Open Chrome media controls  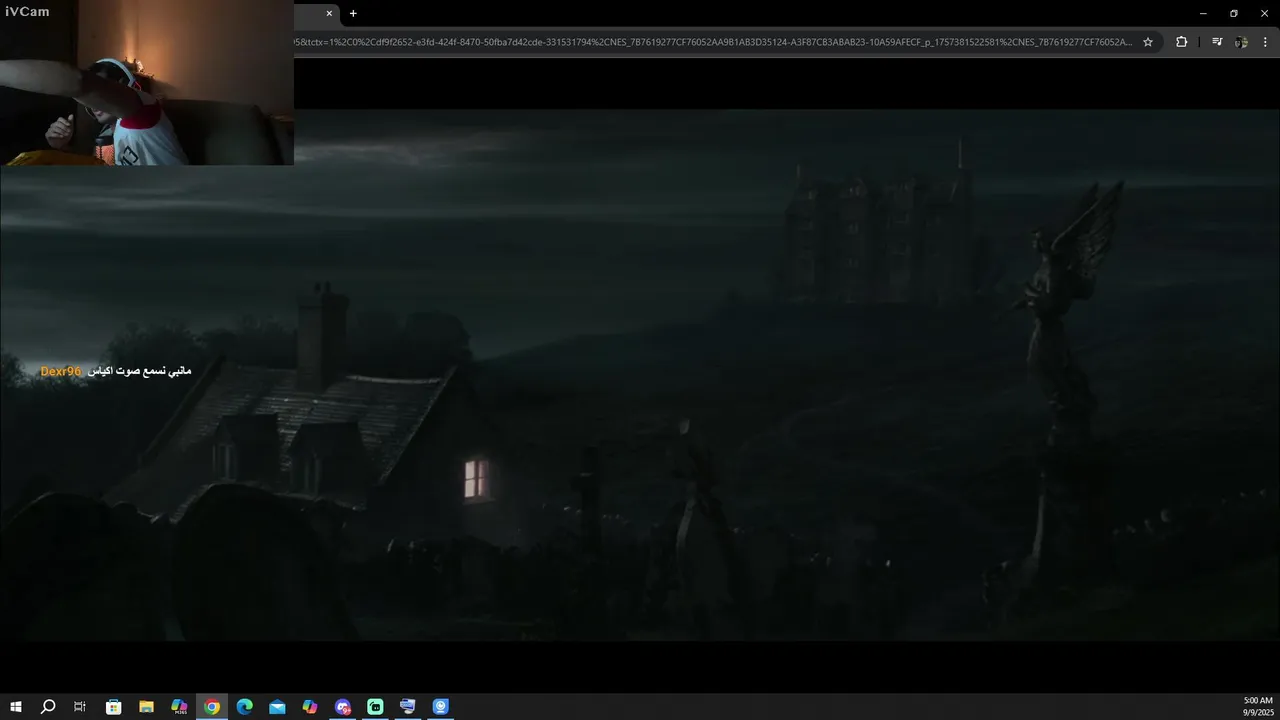coord(1217,42)
